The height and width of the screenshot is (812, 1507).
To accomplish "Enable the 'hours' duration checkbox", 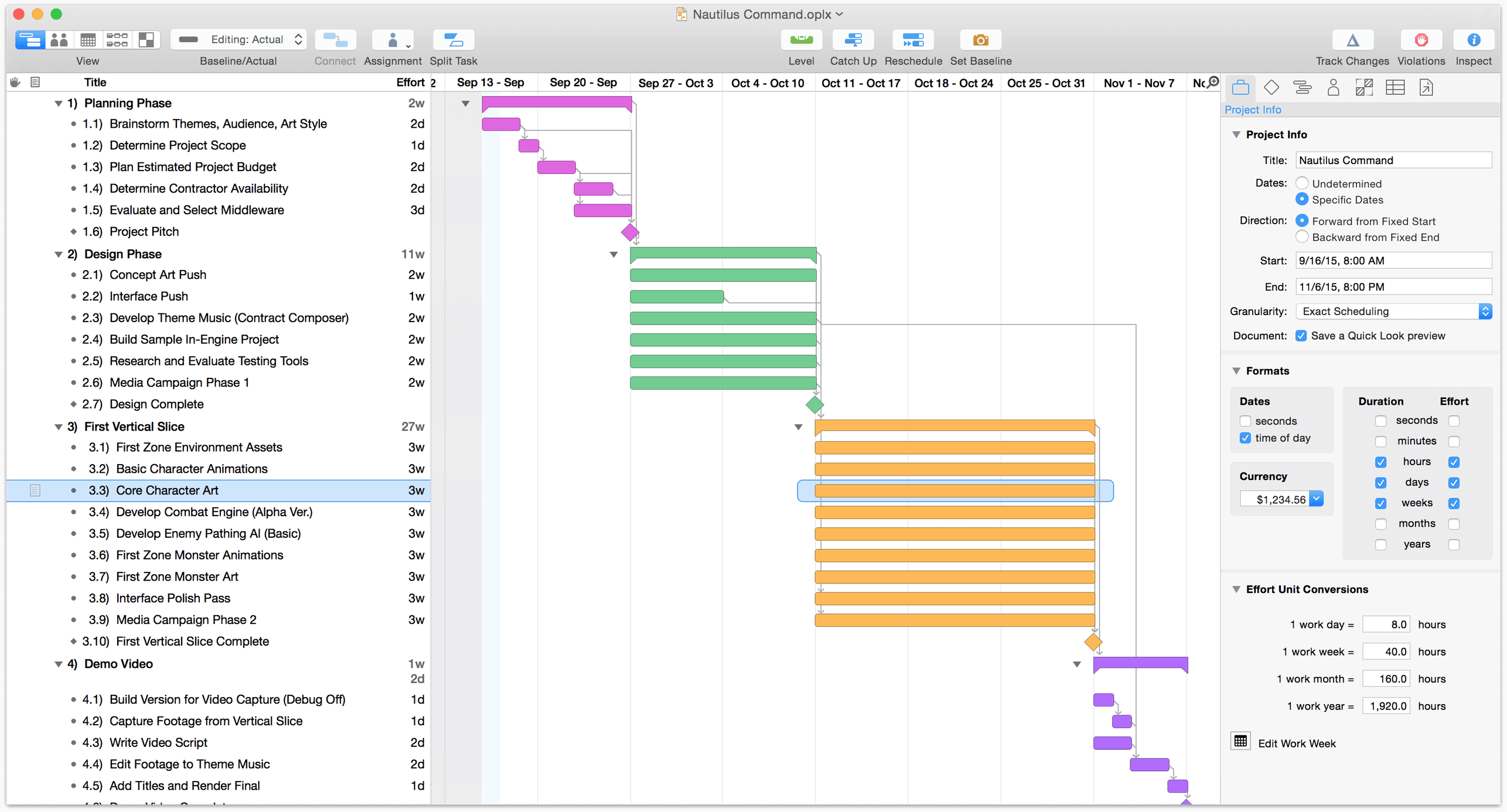I will tap(1381, 461).
